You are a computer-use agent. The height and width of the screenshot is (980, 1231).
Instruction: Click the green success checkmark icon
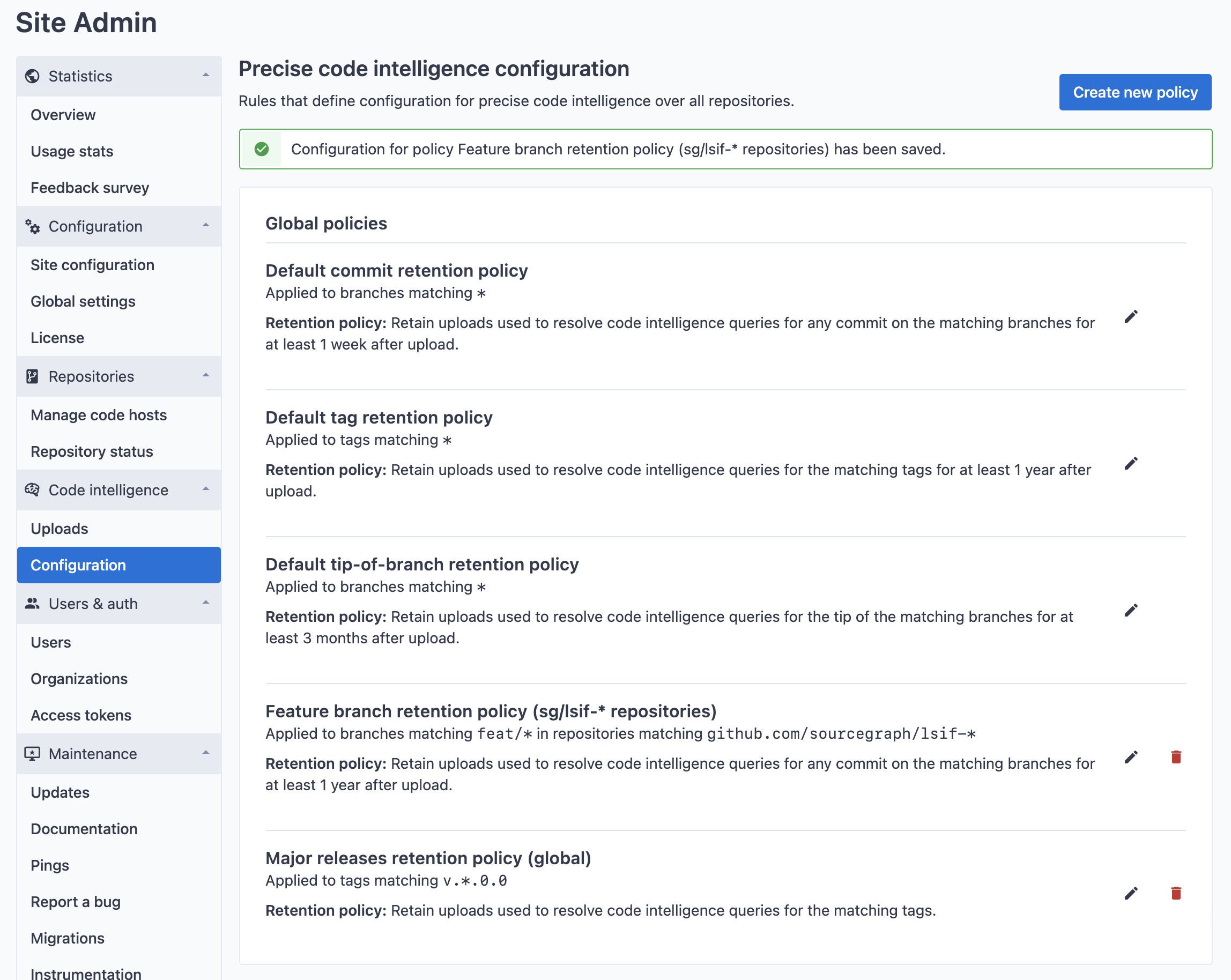pos(262,149)
